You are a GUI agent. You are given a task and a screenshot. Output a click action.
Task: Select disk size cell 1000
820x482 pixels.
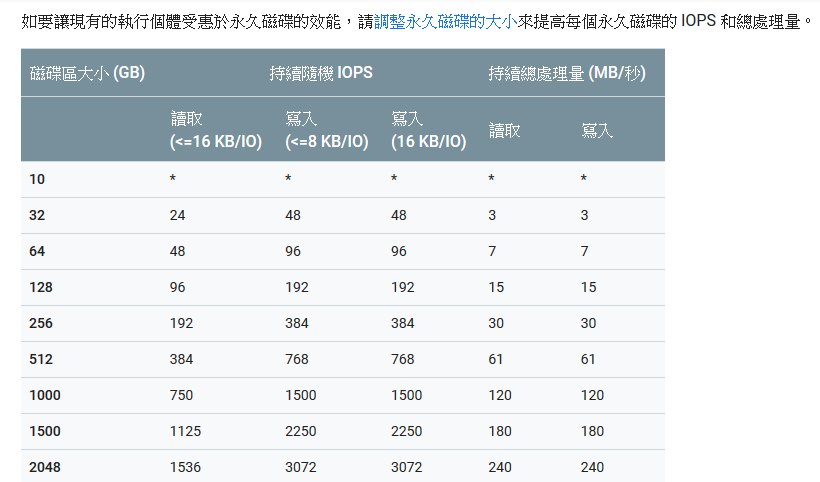tap(45, 395)
